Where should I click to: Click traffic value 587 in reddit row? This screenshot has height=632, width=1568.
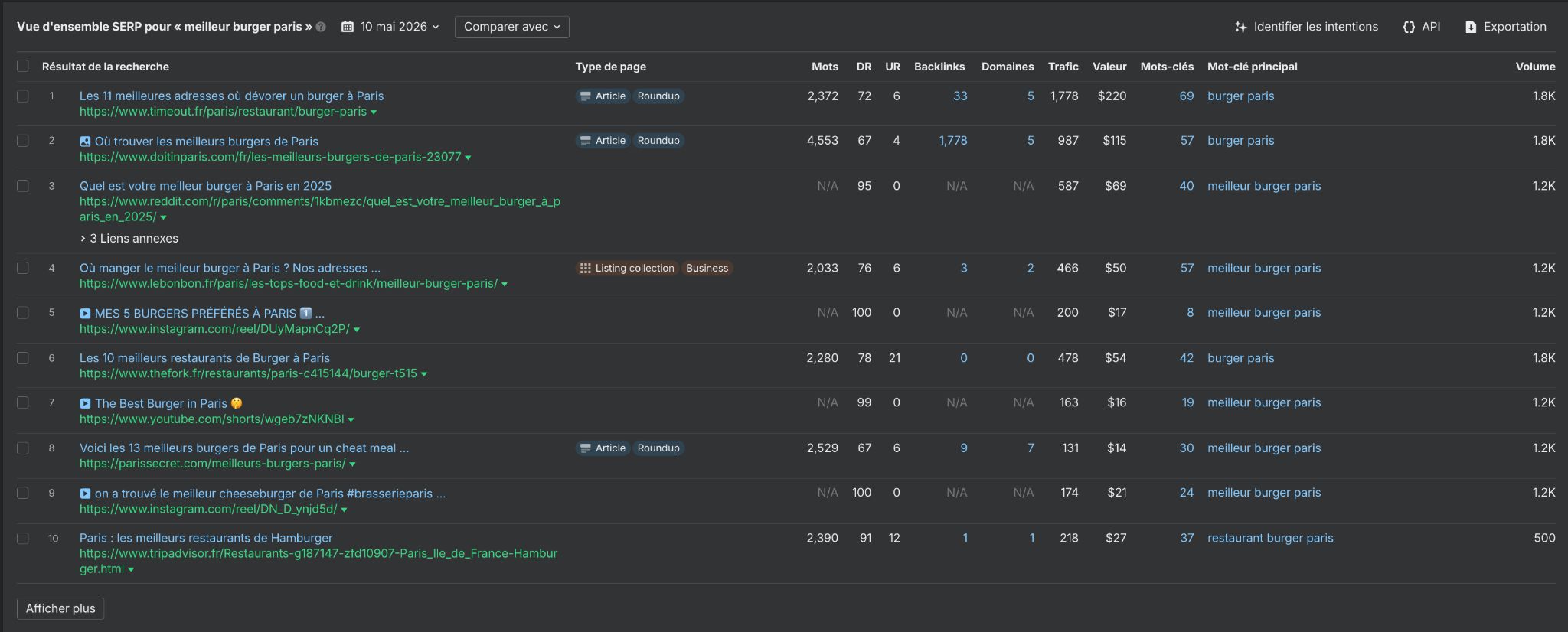(1069, 186)
